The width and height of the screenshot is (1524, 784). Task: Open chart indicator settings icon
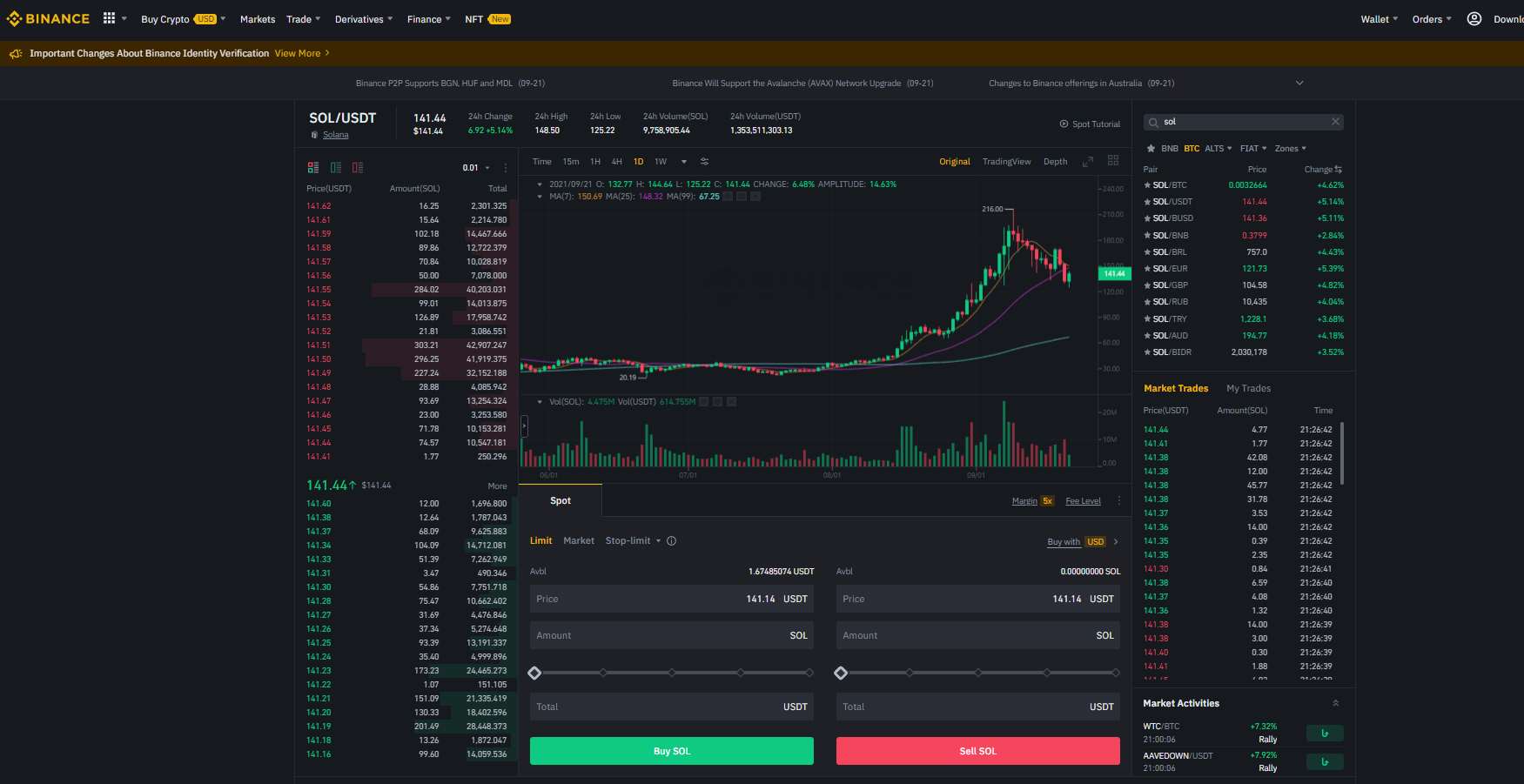(x=705, y=162)
